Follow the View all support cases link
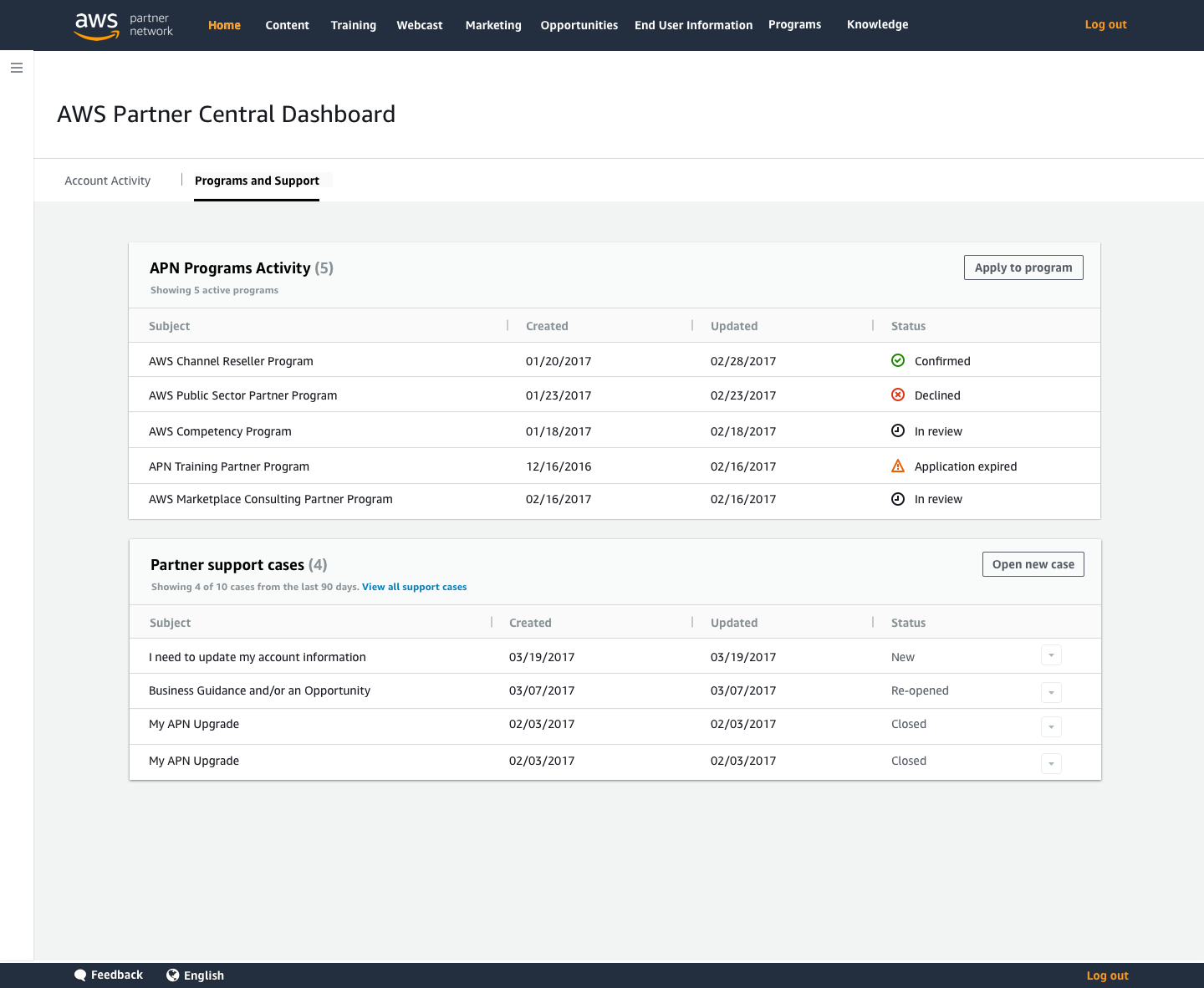This screenshot has width=1204, height=988. point(415,587)
